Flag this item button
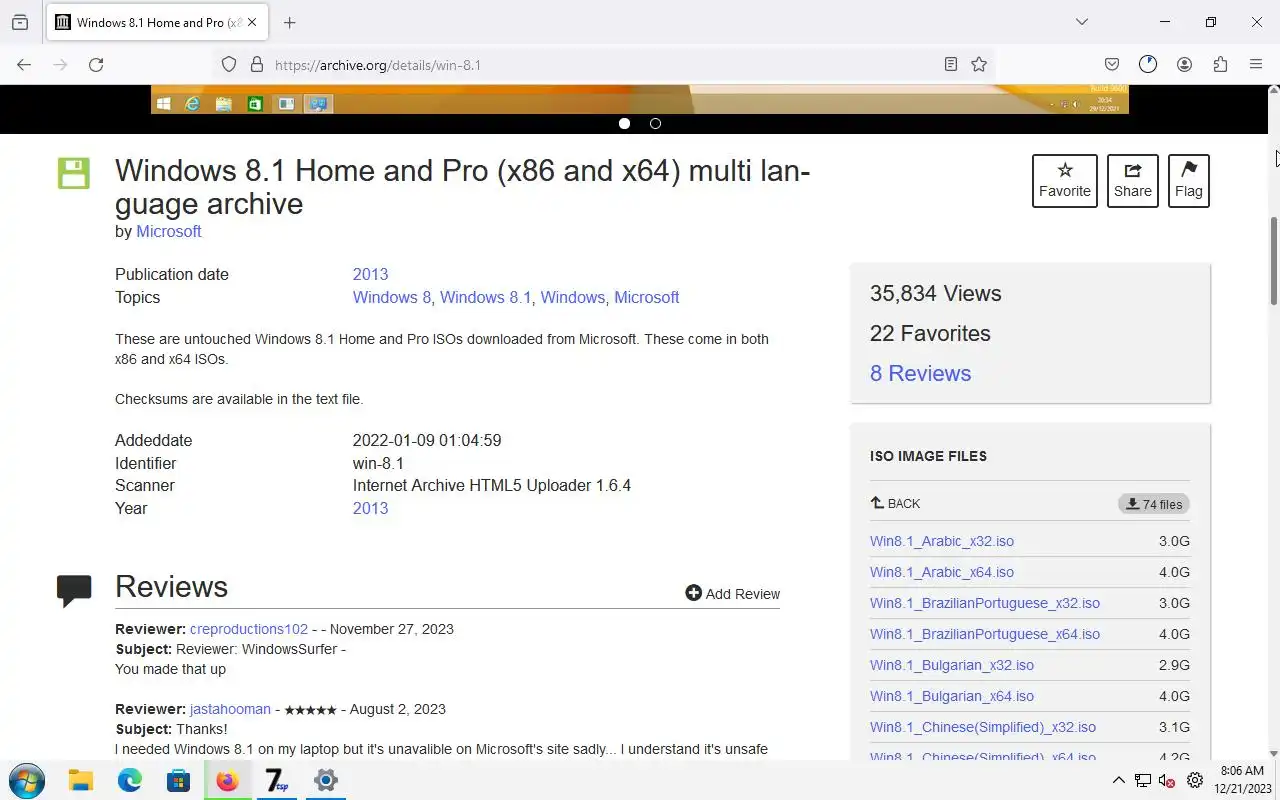Screen dimensions: 1280x800 click(x=1189, y=181)
